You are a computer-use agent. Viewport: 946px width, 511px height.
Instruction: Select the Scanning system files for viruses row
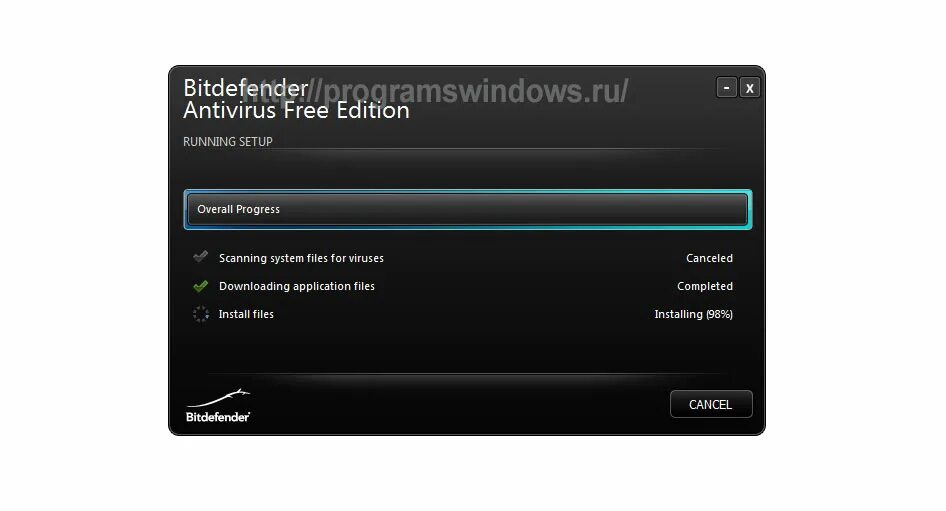coord(463,258)
